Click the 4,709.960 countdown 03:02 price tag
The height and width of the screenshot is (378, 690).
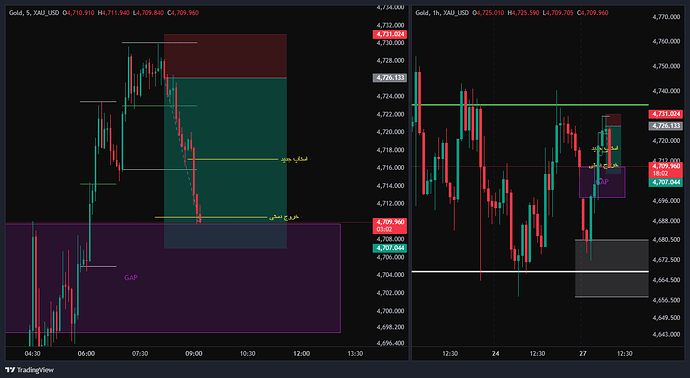(389, 225)
